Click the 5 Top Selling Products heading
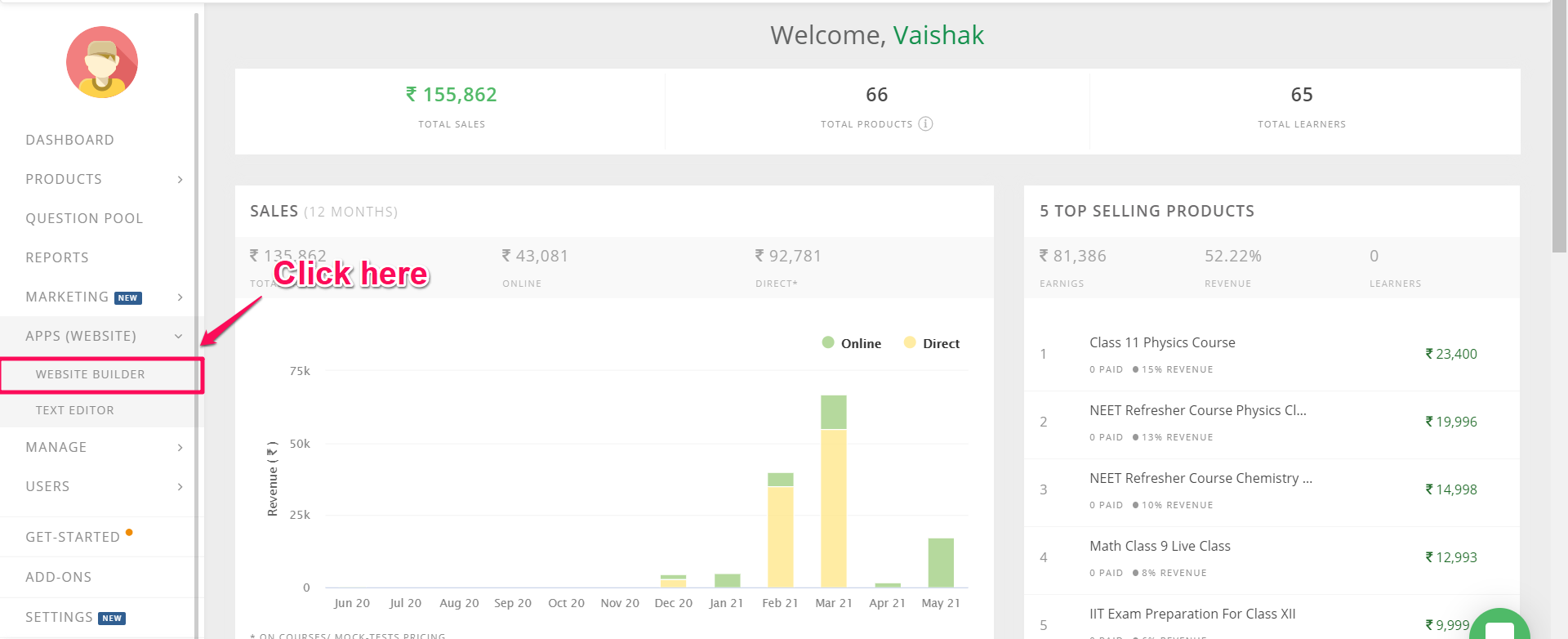 (1147, 211)
